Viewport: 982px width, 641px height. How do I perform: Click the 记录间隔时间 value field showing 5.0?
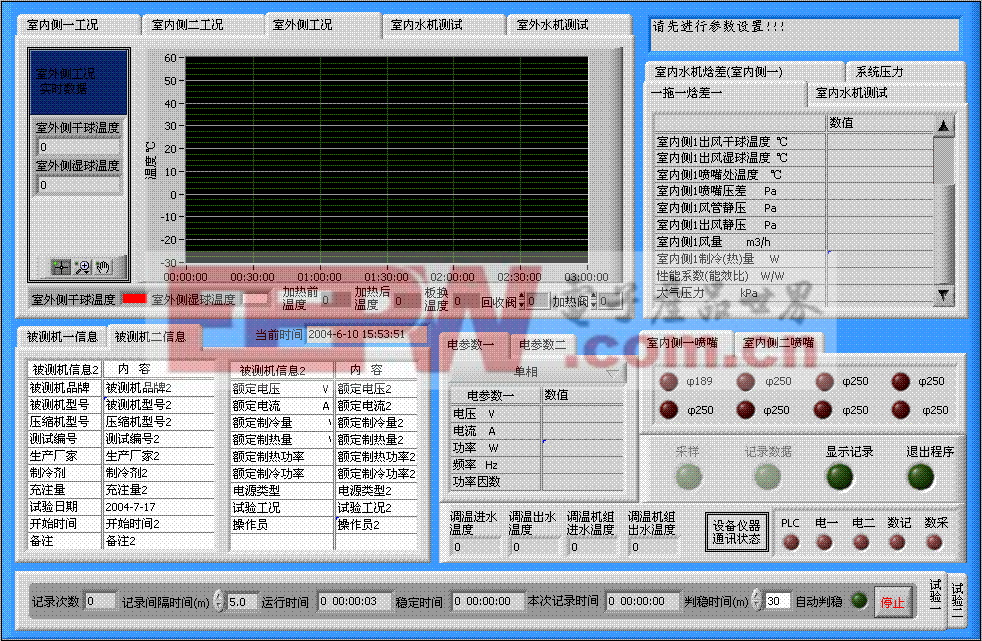[x=242, y=602]
